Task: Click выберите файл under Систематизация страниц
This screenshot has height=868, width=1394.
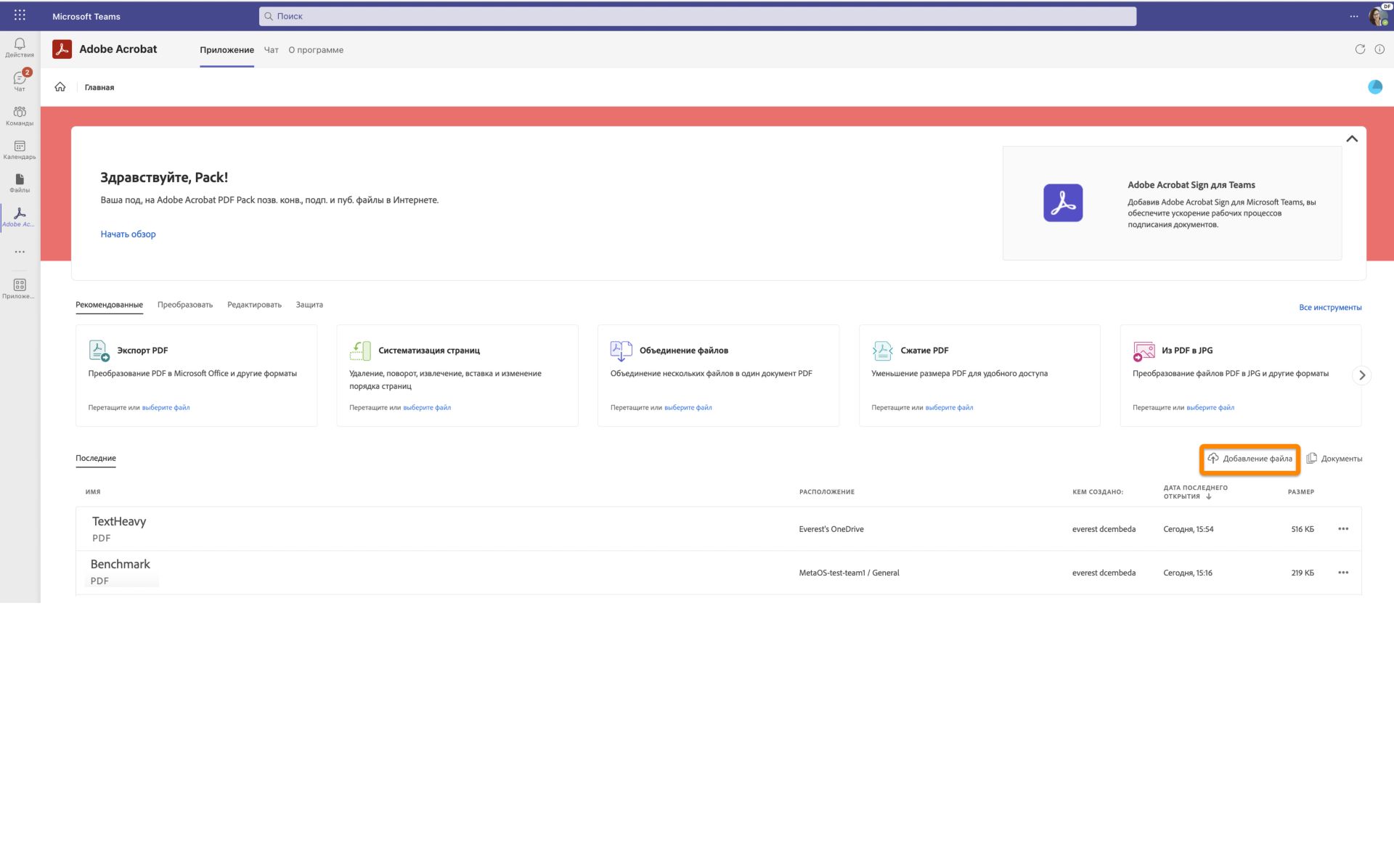Action: tap(427, 408)
